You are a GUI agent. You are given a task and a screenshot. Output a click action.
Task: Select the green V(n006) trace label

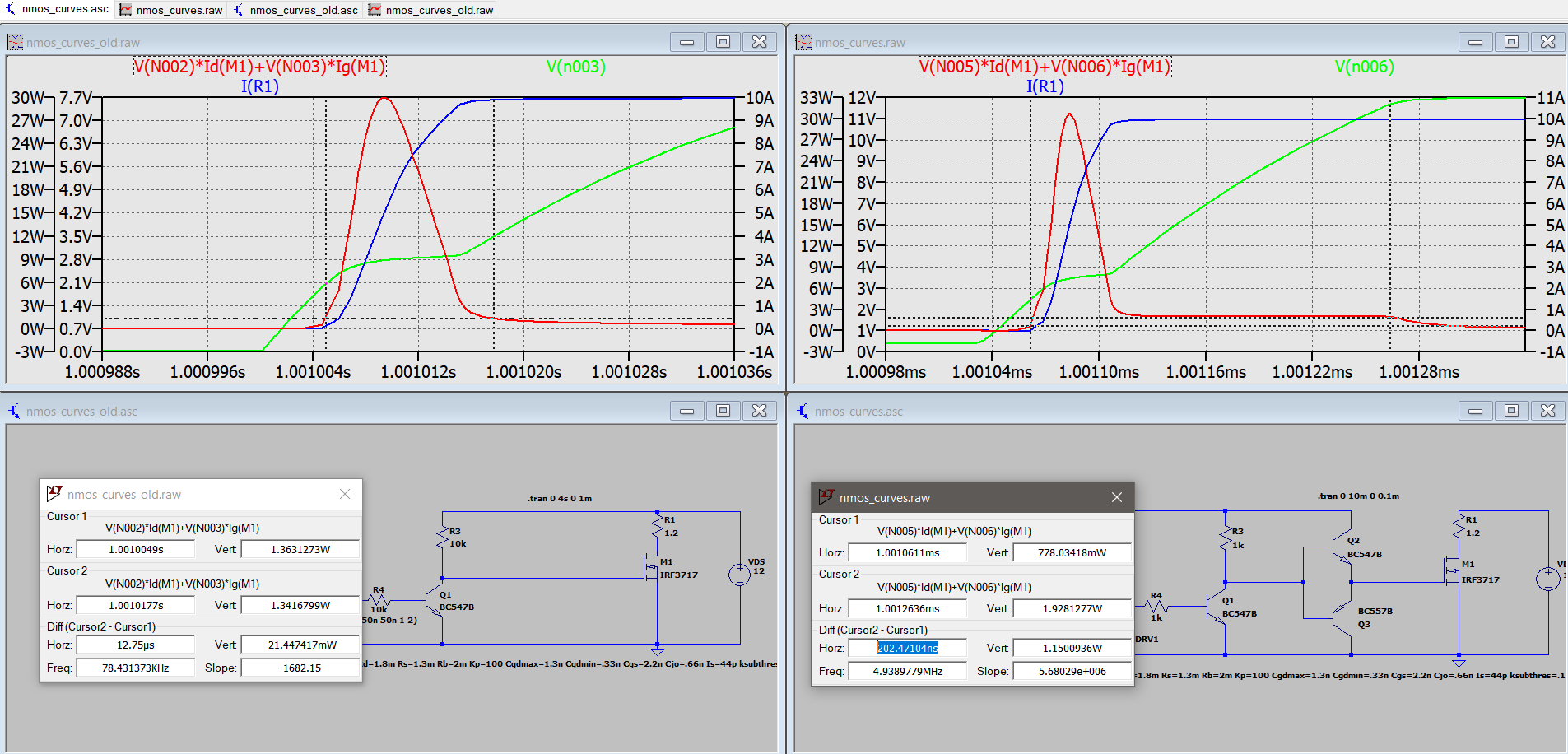1365,67
